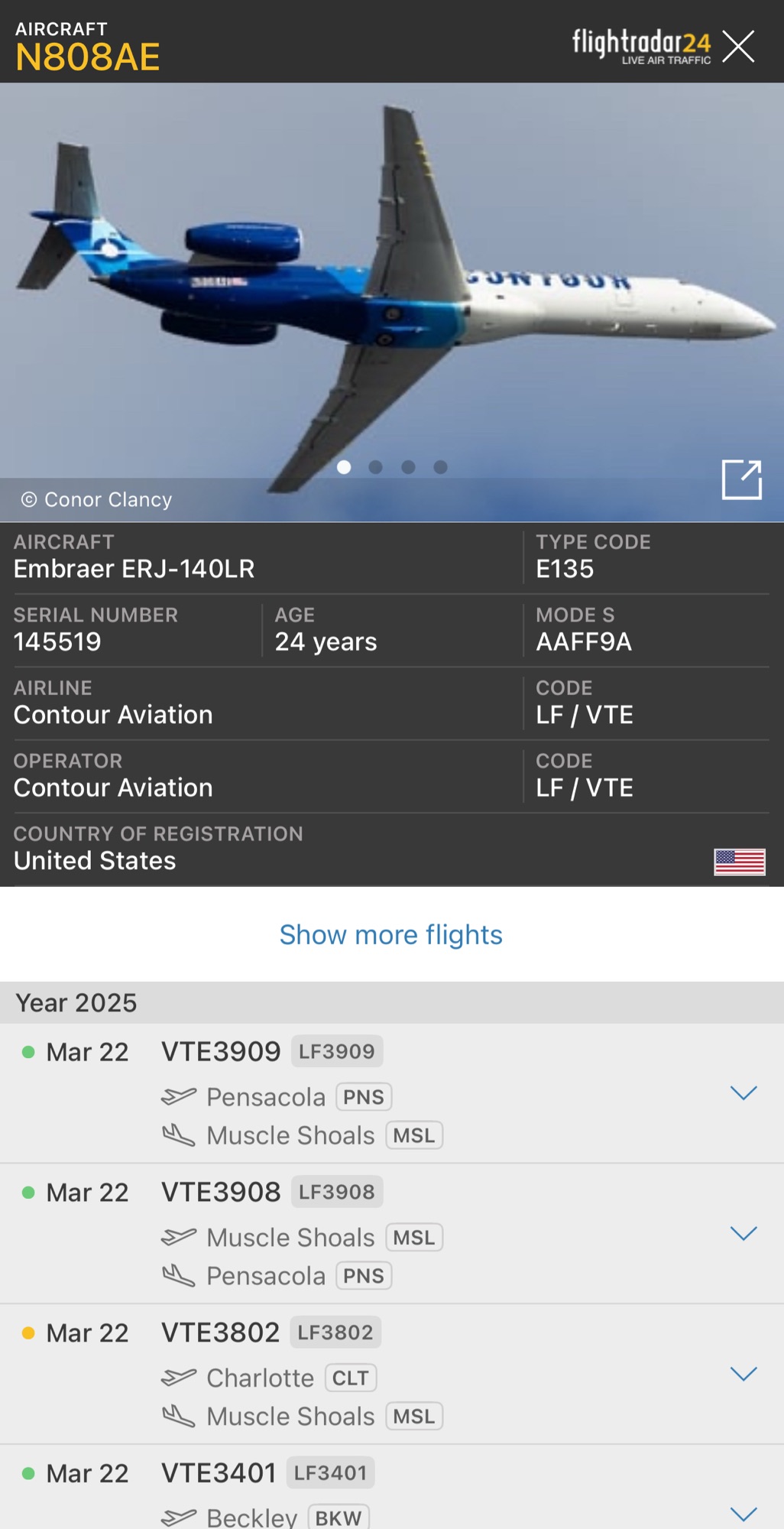Expand the VTE3909 flight details
This screenshot has width=784, height=1529.
click(743, 1093)
